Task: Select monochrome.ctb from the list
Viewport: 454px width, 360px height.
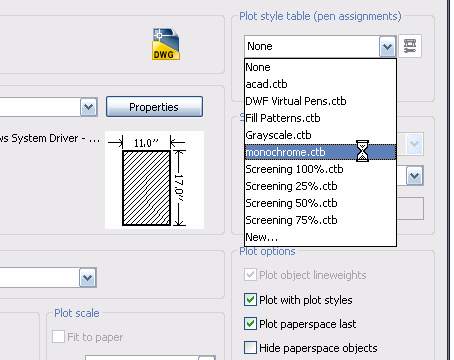Action: (x=320, y=152)
